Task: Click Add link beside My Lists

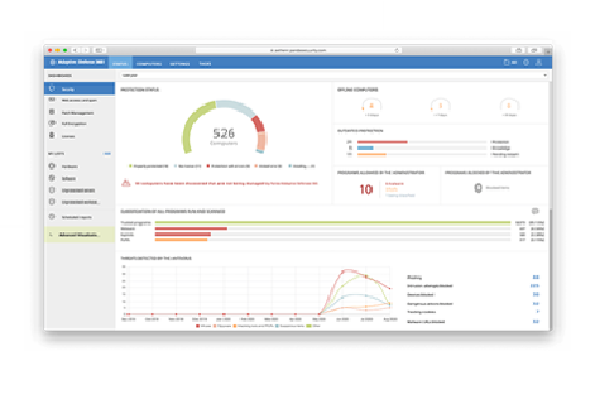Action: point(107,154)
